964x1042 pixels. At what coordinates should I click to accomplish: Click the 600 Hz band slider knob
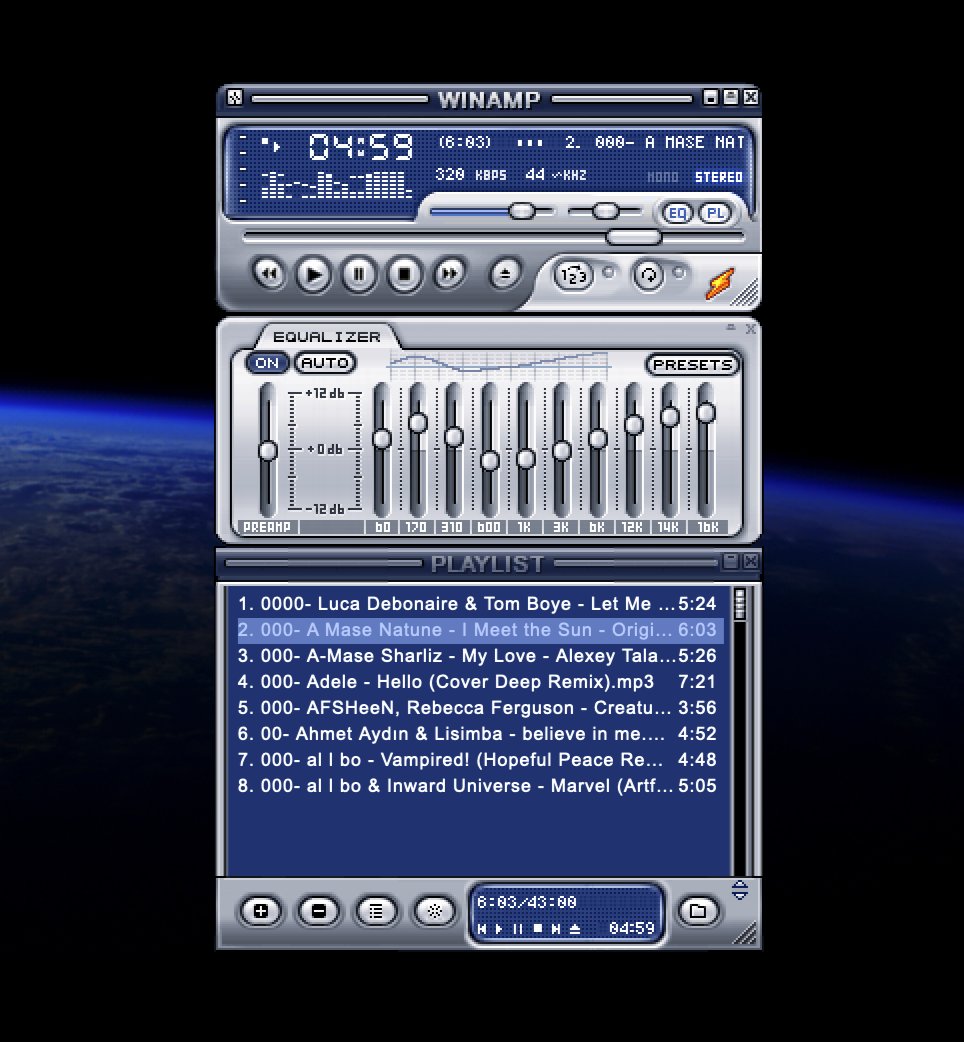[x=490, y=460]
